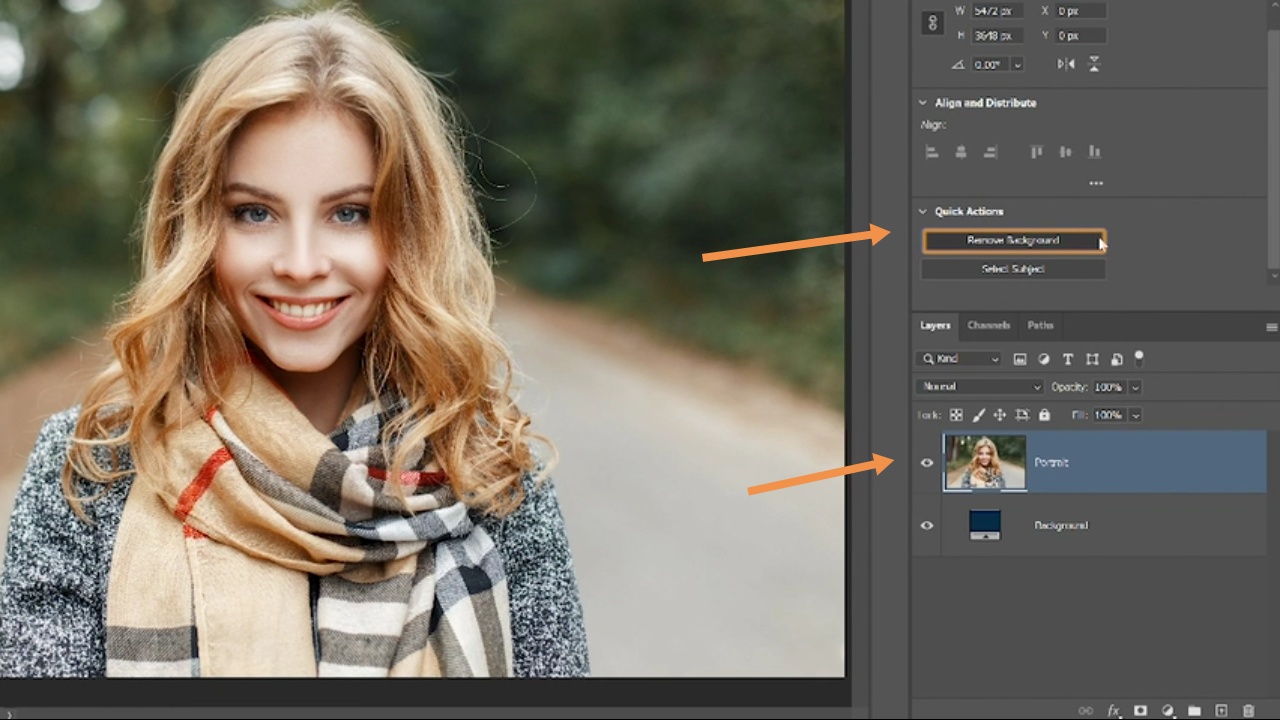
Task: Flip the layer horizontally
Action: [1066, 64]
